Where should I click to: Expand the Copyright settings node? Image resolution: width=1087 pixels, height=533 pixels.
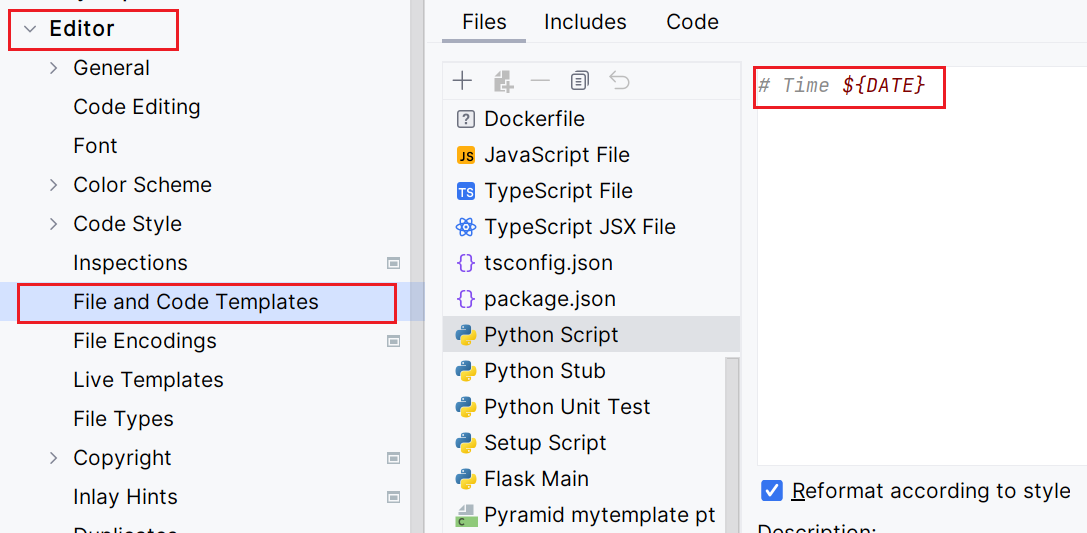point(54,458)
